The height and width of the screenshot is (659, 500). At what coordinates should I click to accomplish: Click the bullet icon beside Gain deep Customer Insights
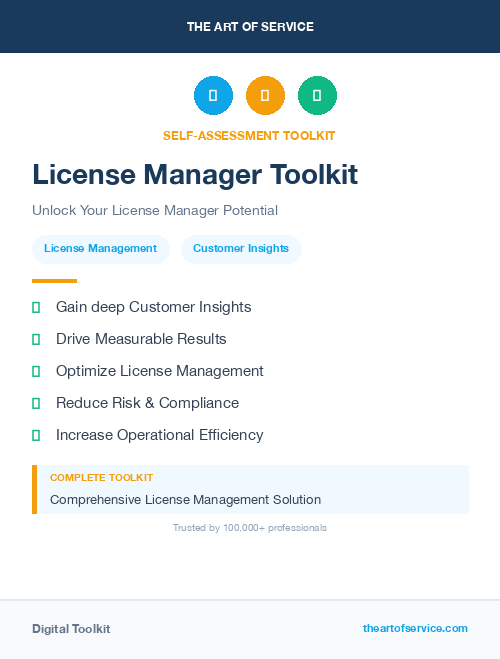tap(36, 307)
